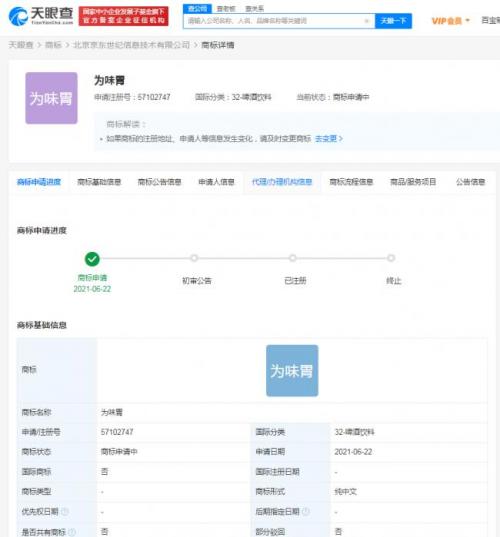Image resolution: width=500 pixels, height=537 pixels.
Task: Click help icon next to 是否共有商标
Action: click(72, 532)
